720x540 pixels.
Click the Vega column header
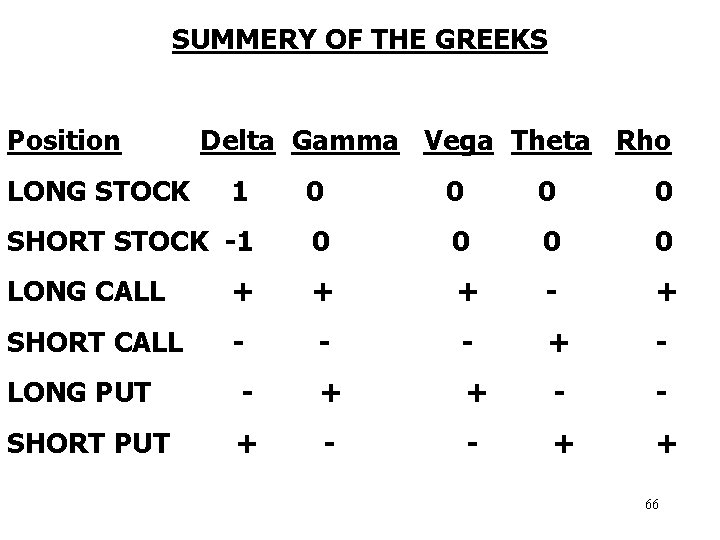pyautogui.click(x=460, y=141)
